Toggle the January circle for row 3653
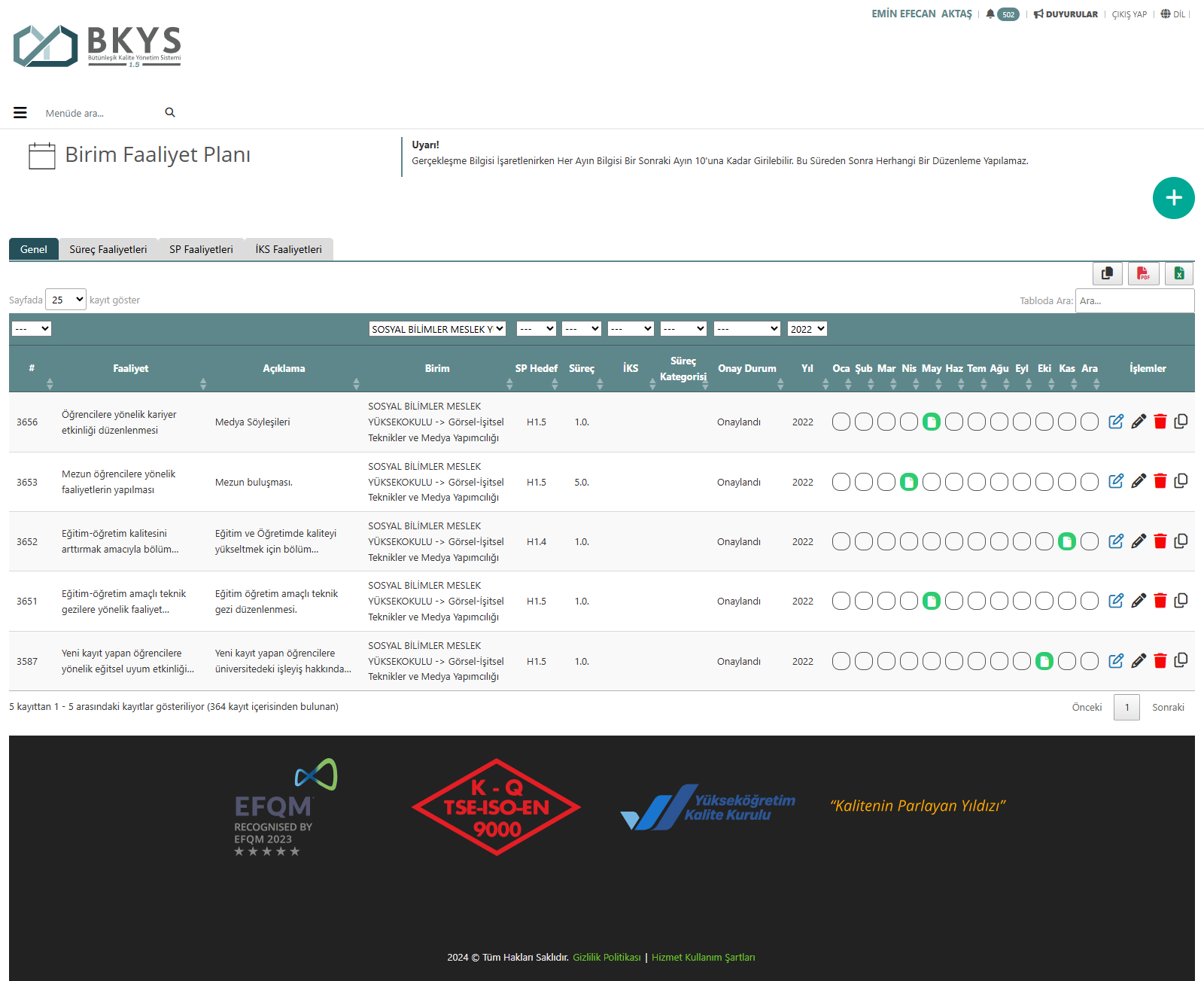 point(841,482)
